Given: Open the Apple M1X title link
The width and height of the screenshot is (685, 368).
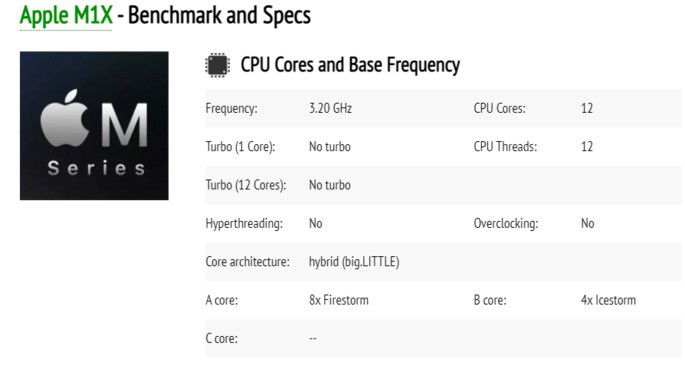Looking at the screenshot, I should [x=66, y=16].
